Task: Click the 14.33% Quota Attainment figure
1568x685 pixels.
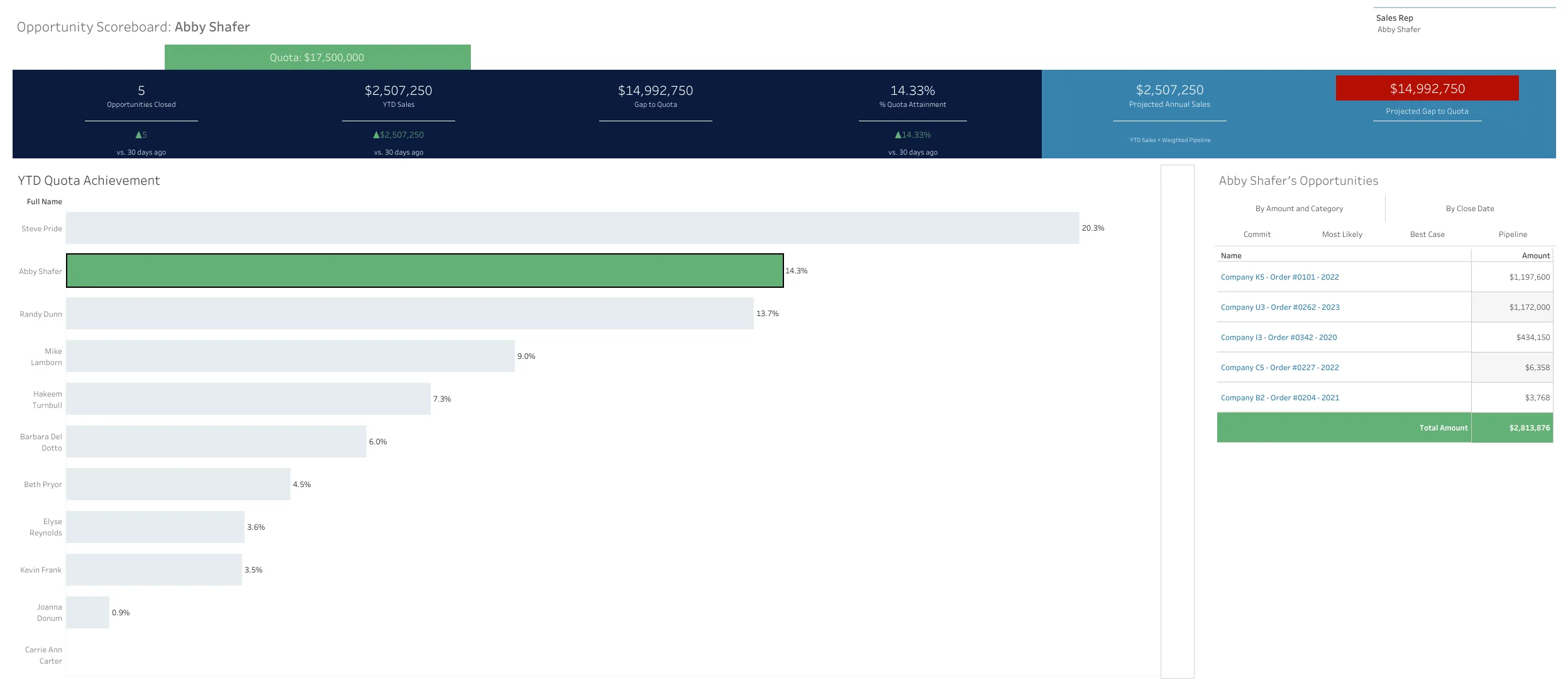Action: pyautogui.click(x=913, y=90)
